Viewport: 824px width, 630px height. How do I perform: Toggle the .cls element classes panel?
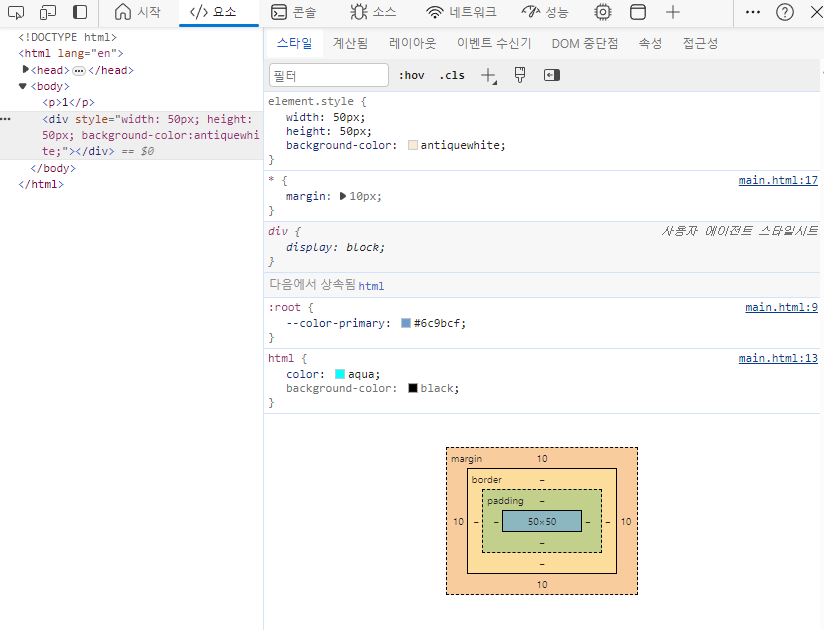point(451,75)
